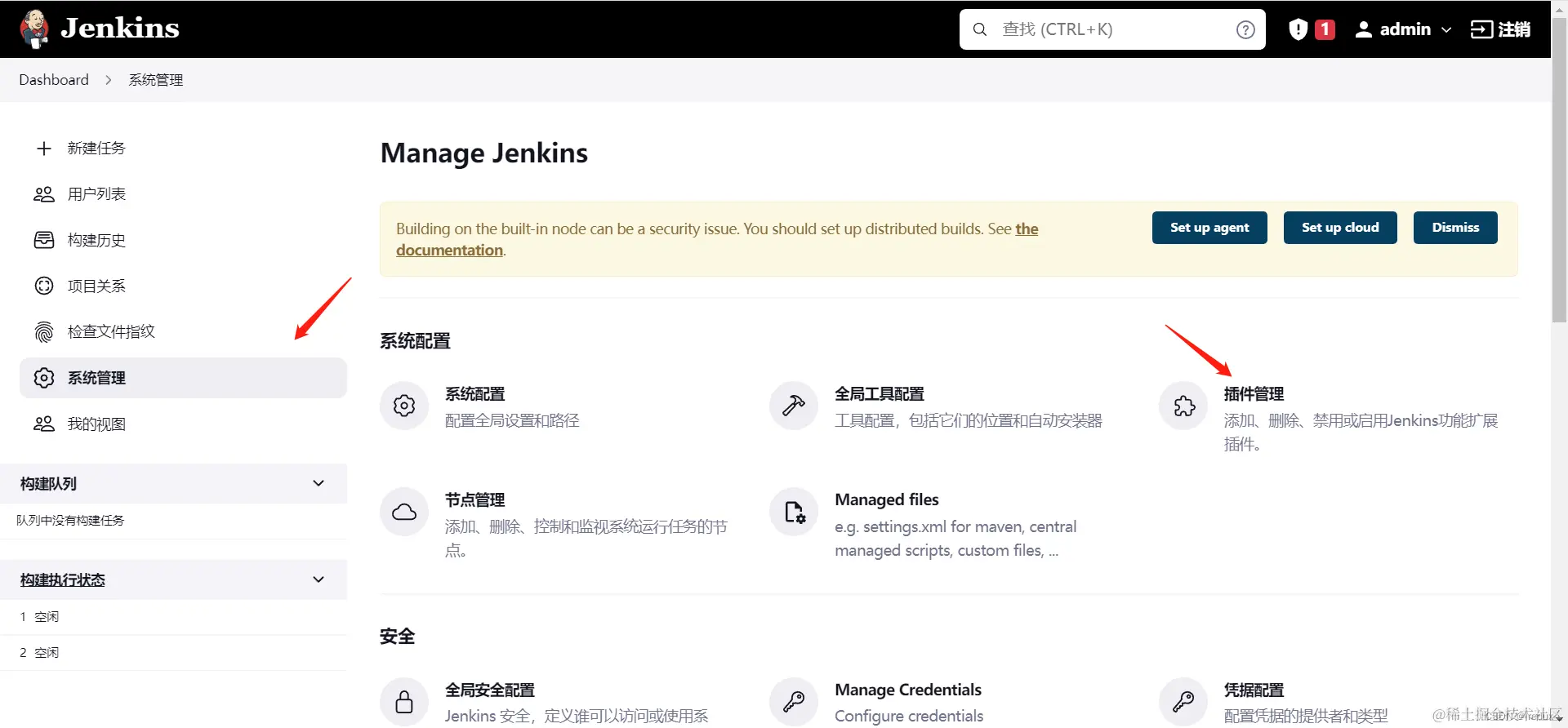
Task: Click the Manage Jenkins page heading
Action: (x=484, y=153)
